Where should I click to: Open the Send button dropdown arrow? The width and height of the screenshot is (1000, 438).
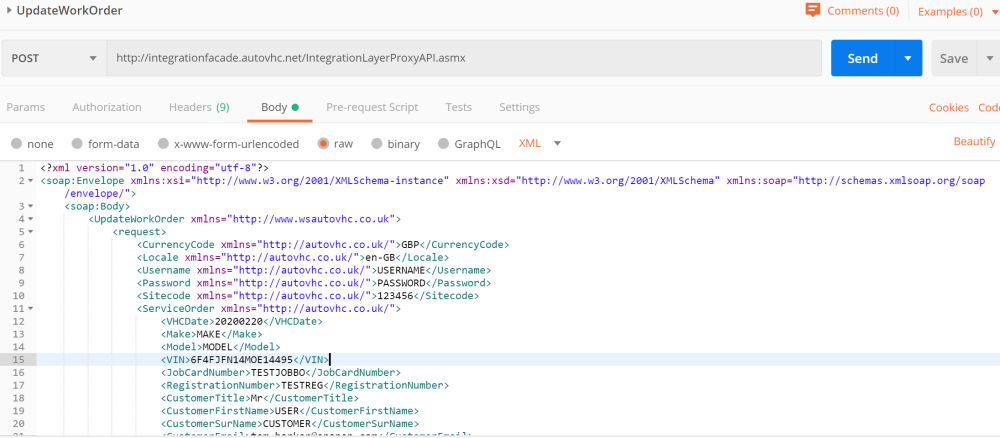pos(908,58)
